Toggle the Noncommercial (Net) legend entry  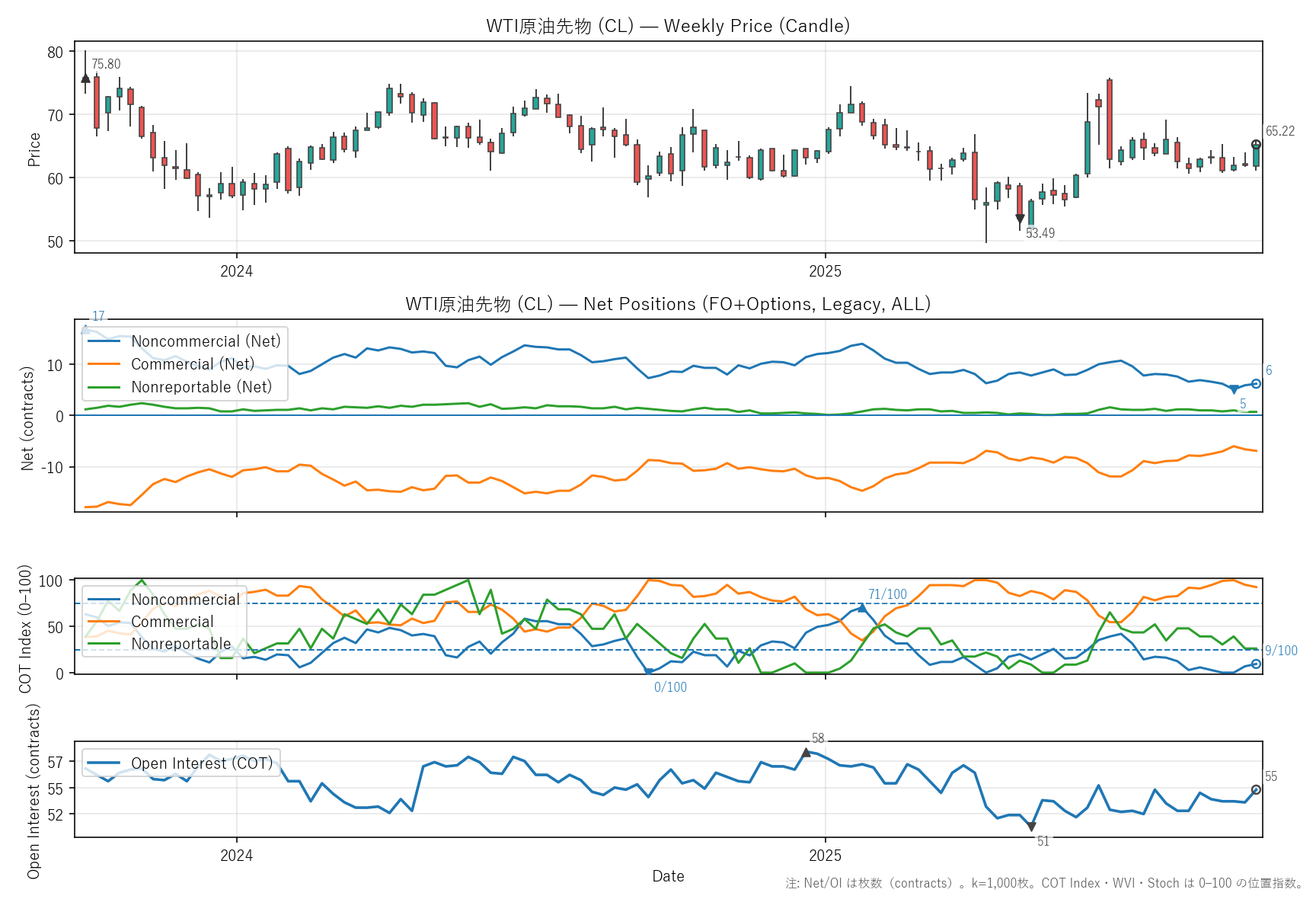206,341
